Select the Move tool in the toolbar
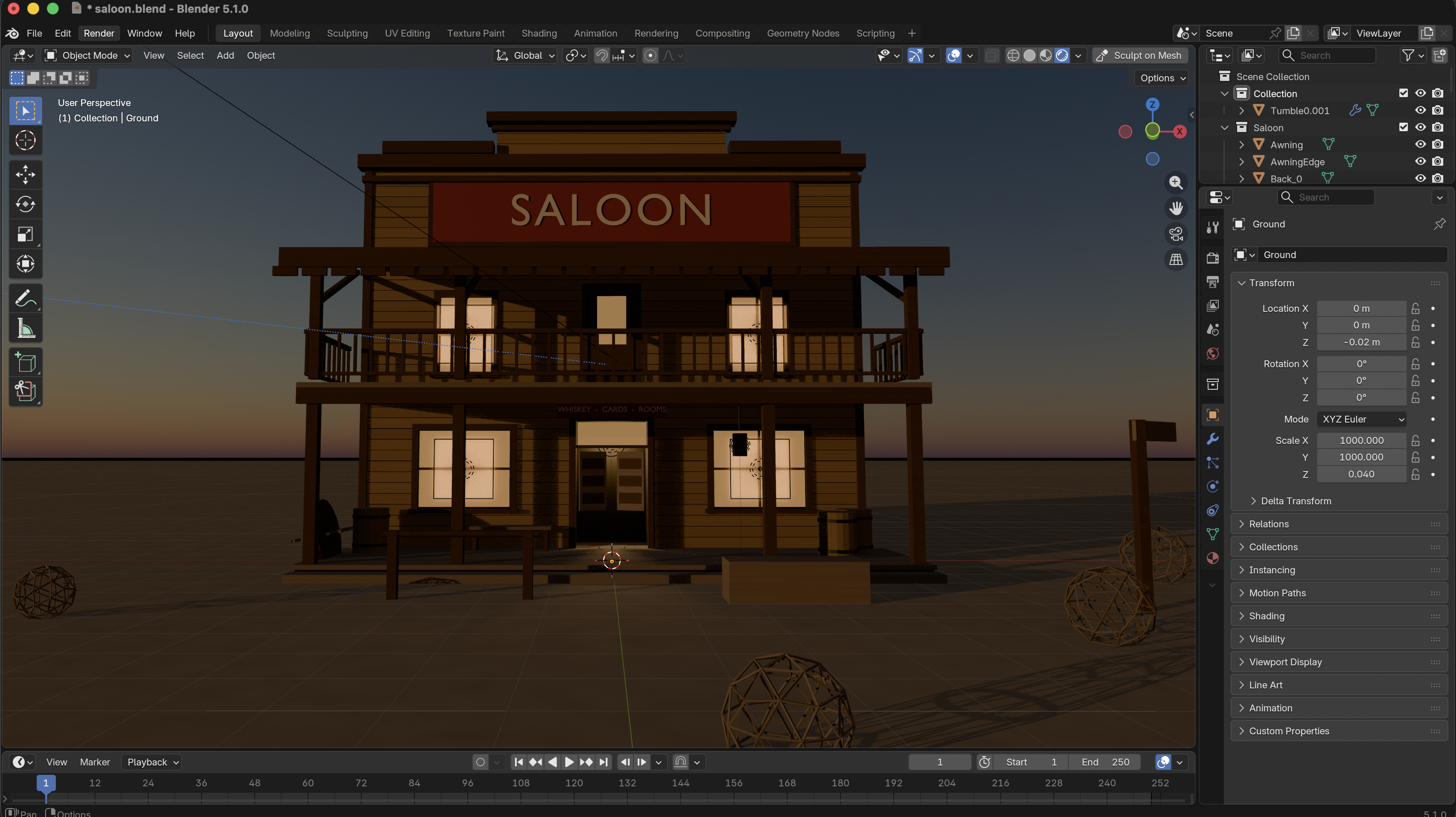The height and width of the screenshot is (817, 1456). coord(25,175)
